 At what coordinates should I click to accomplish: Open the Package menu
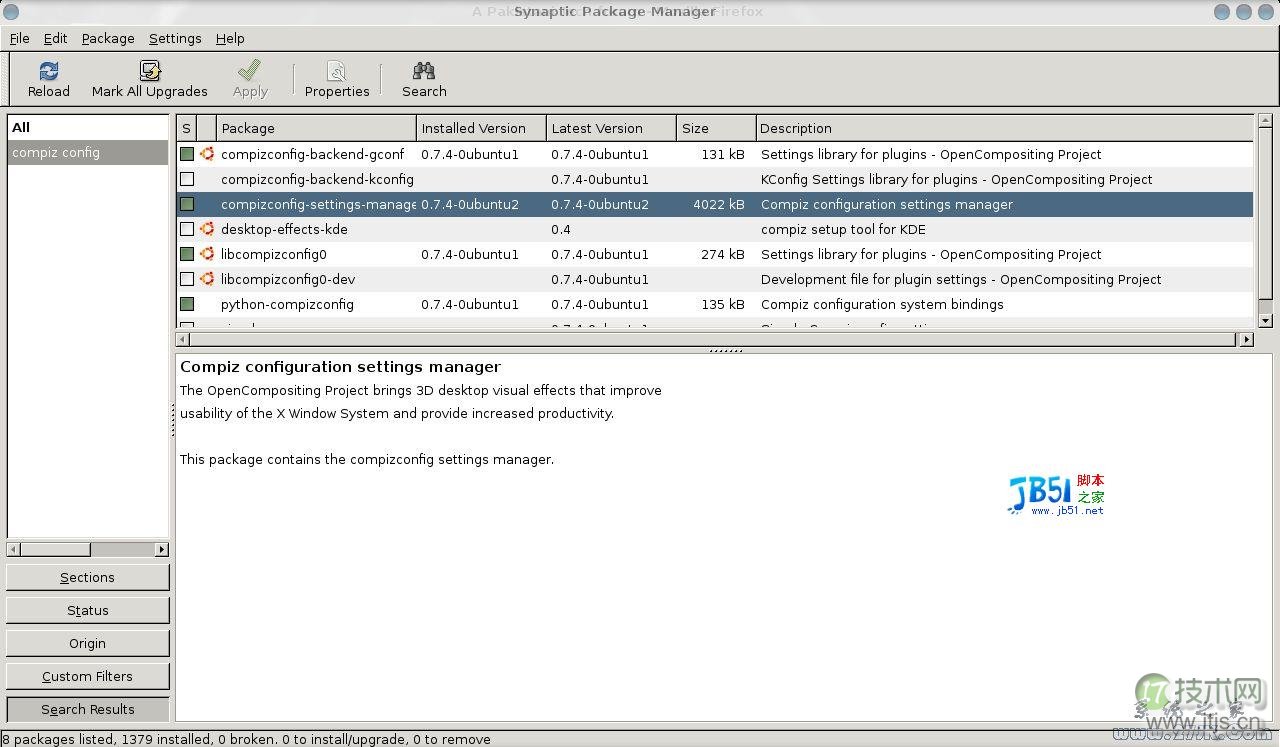107,38
